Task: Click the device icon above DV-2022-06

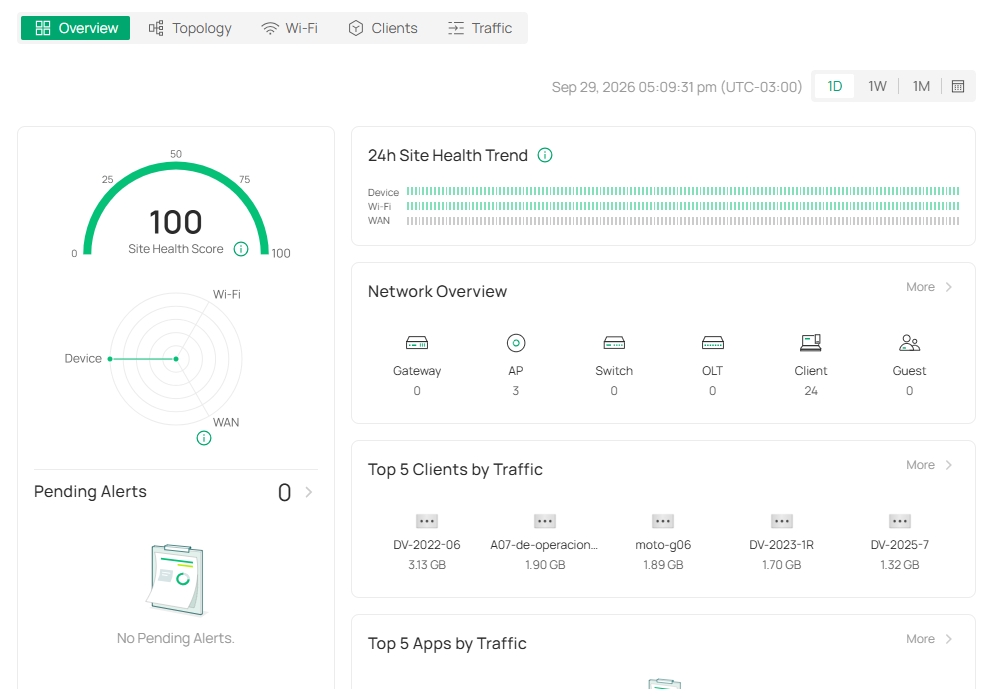Action: point(427,521)
